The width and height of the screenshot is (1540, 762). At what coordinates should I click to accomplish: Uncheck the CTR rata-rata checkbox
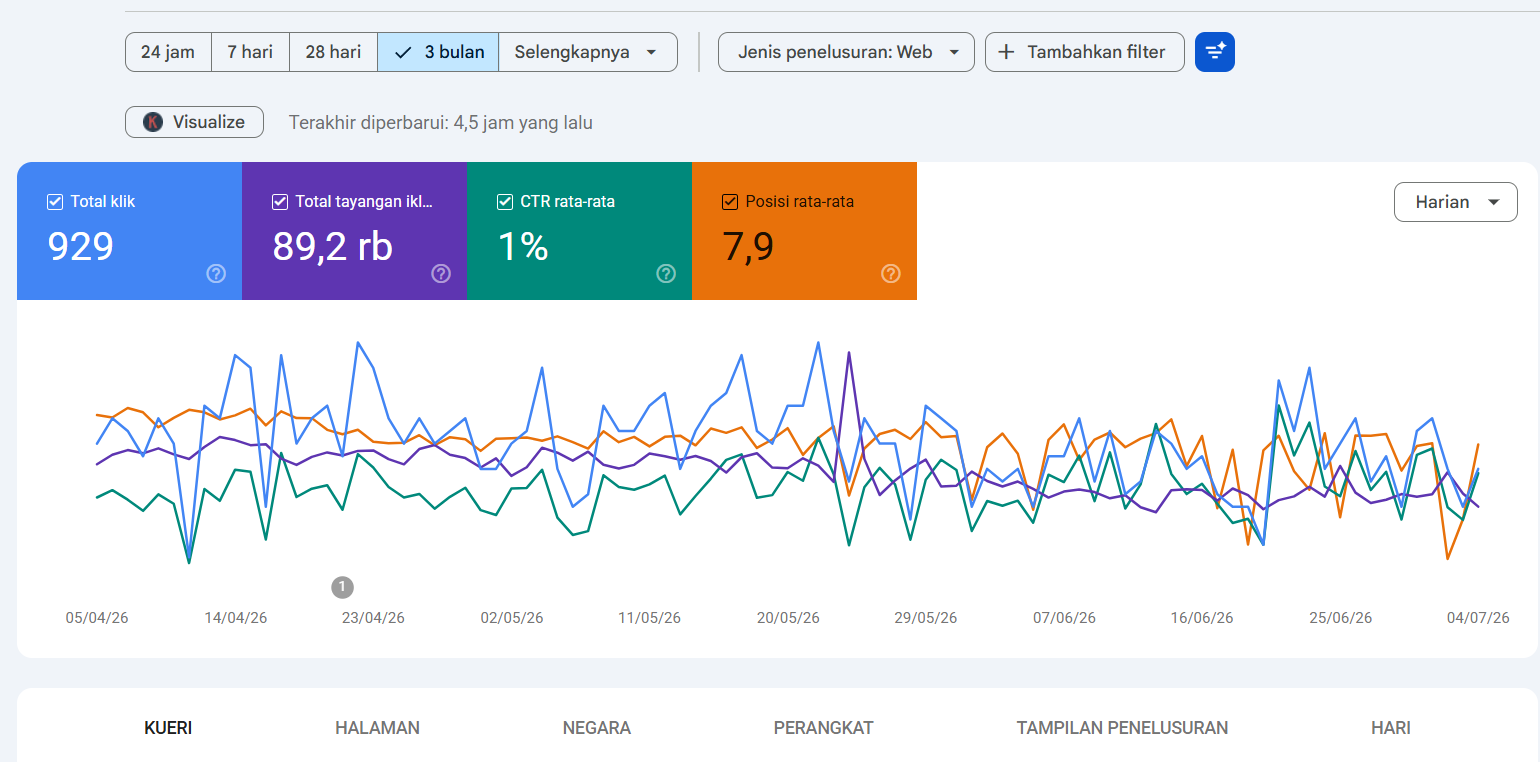tap(505, 202)
